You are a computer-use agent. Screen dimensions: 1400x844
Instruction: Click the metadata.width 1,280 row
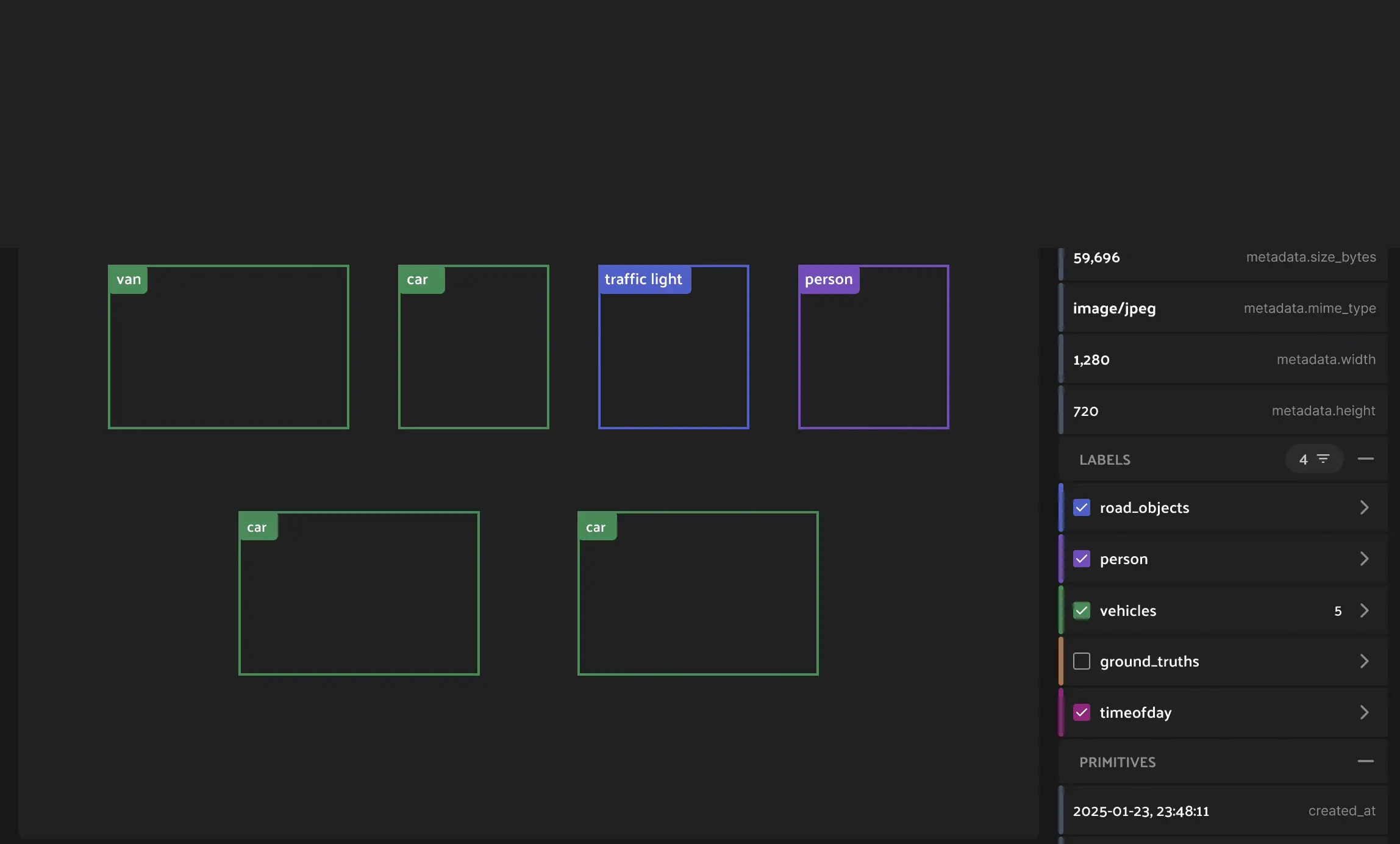click(1223, 360)
